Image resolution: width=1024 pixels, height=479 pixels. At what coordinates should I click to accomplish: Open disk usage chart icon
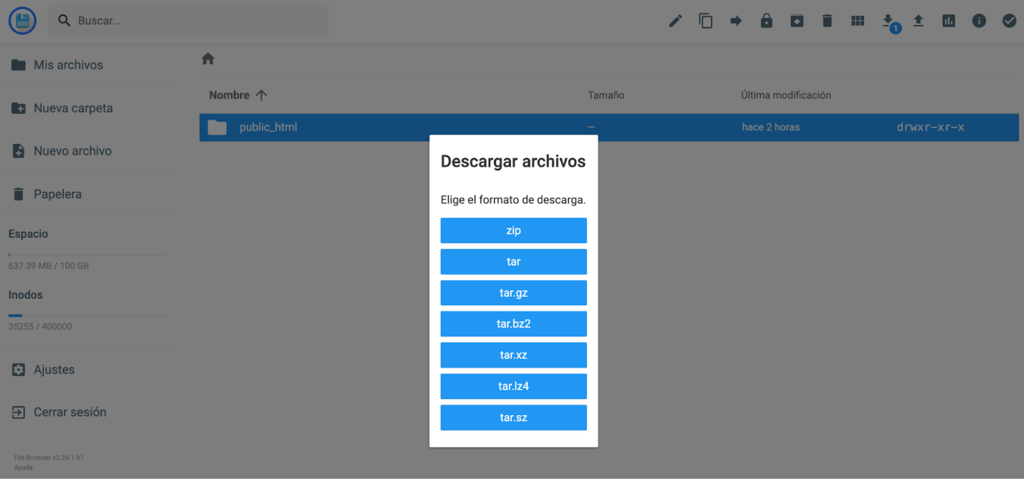click(948, 21)
